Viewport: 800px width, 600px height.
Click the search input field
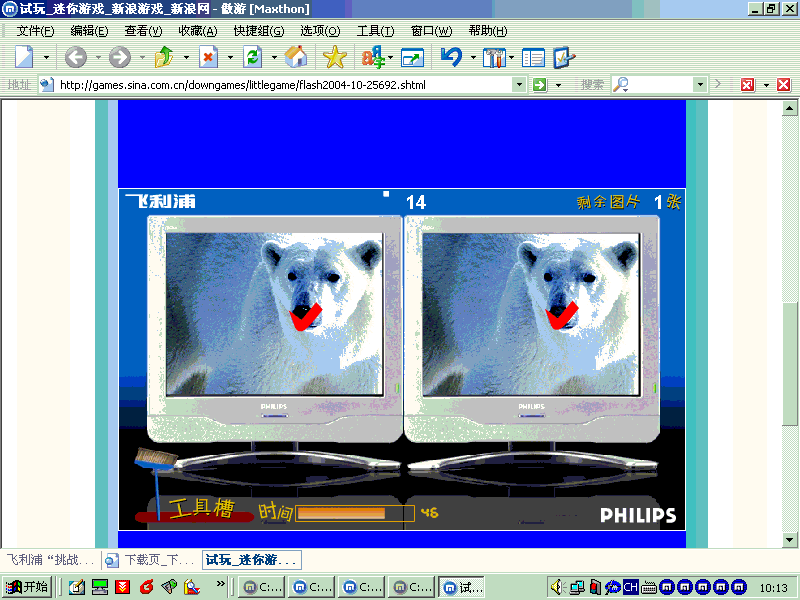pos(661,85)
